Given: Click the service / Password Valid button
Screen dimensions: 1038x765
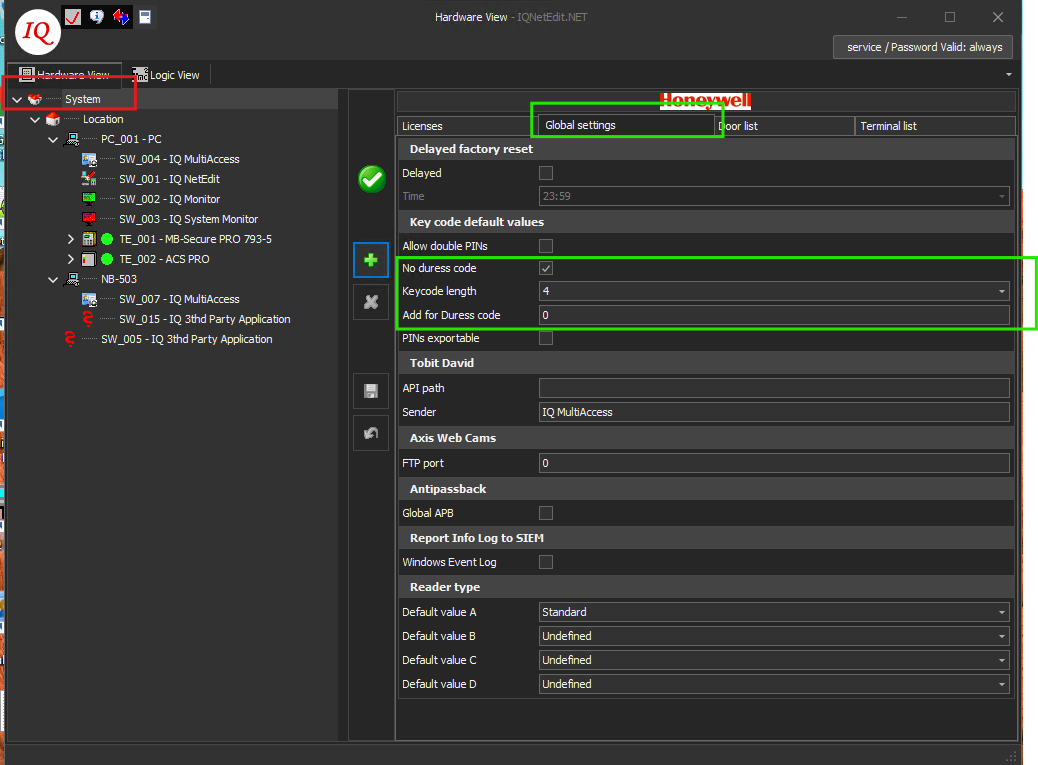Looking at the screenshot, I should tap(923, 47).
